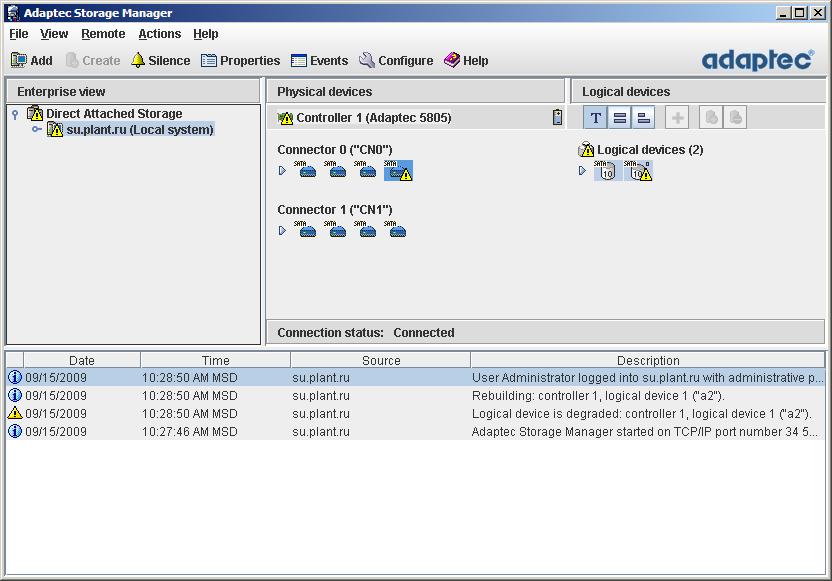The image size is (832, 581).
Task: Select su.plant.ru local system tree node
Action: point(139,130)
